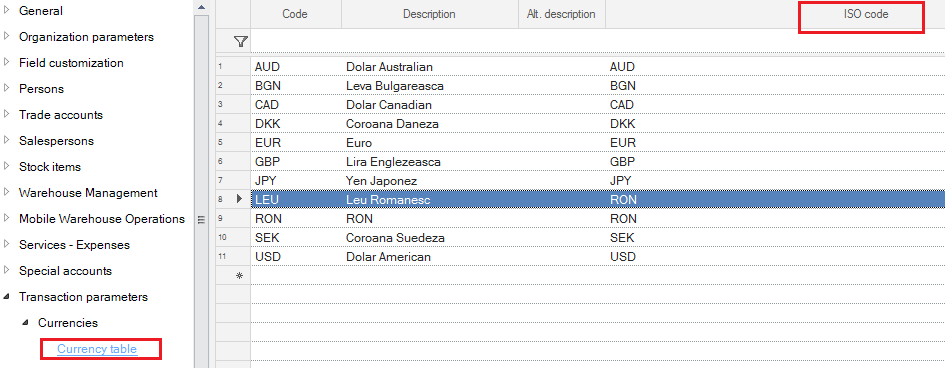
Task: Select Special accounts in the tree
Action: [65, 270]
